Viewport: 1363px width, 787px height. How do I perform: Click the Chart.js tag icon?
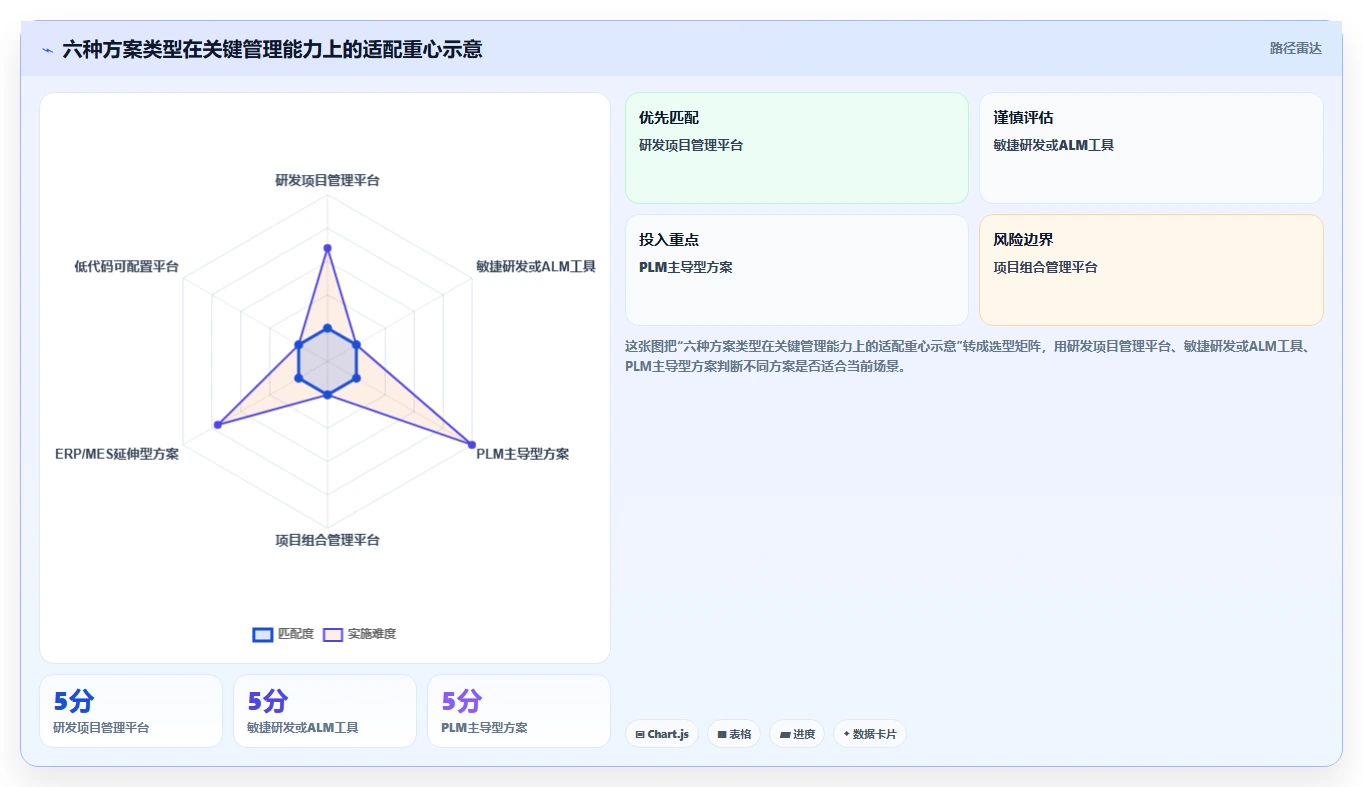click(x=640, y=734)
